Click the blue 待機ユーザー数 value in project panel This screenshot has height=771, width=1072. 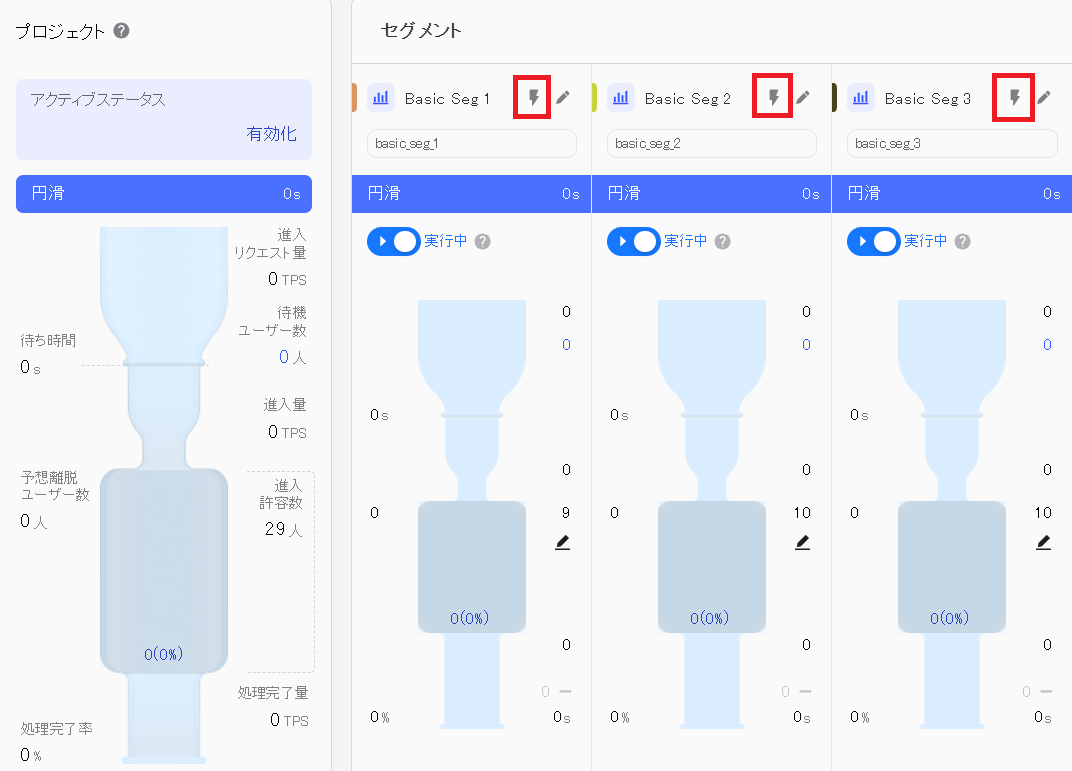[x=284, y=357]
